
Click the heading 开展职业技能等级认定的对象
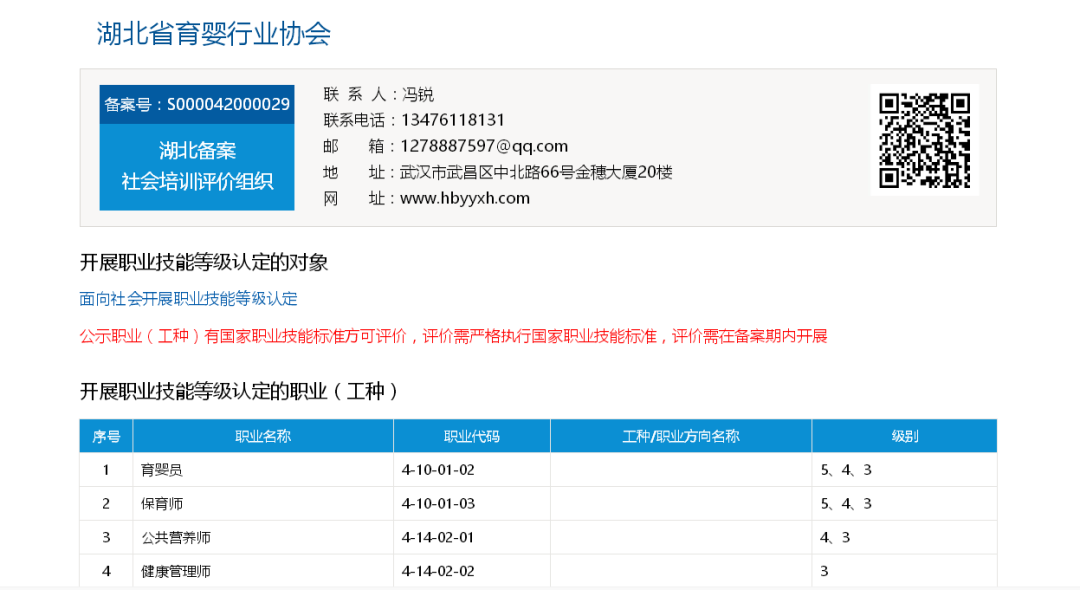204,262
